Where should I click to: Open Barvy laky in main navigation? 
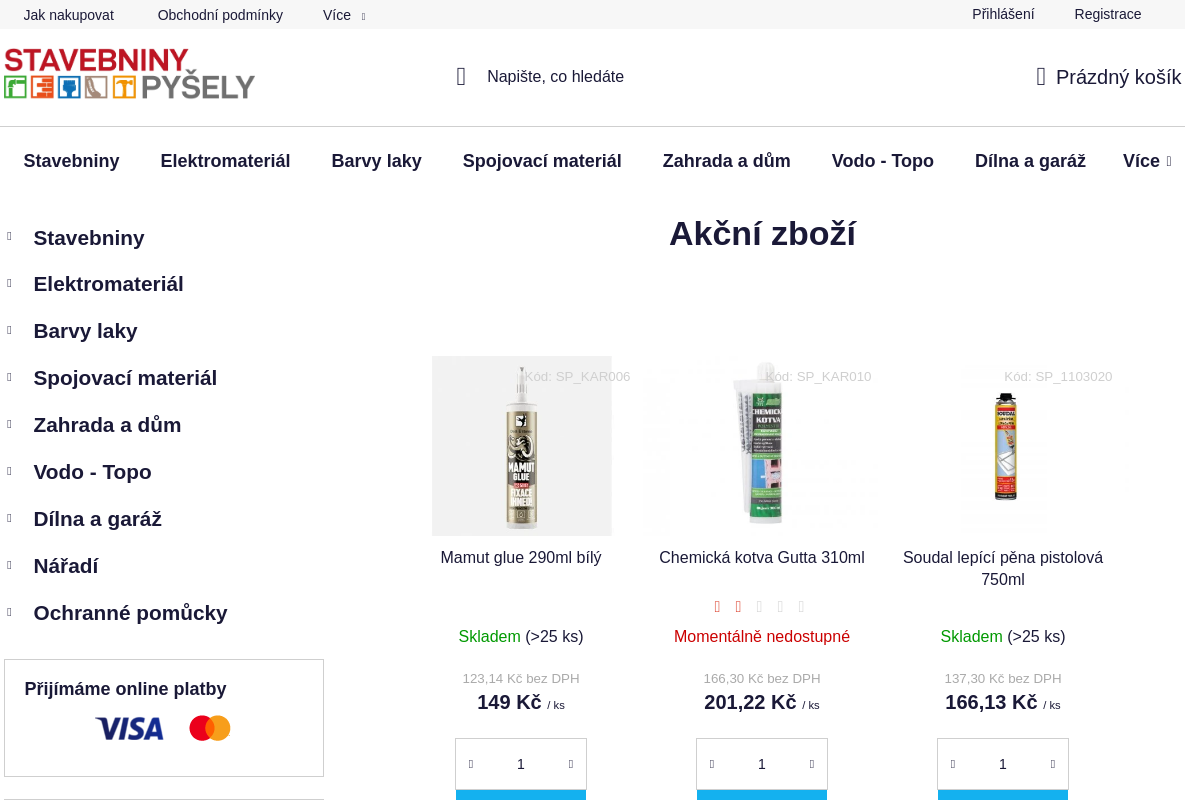(x=376, y=161)
